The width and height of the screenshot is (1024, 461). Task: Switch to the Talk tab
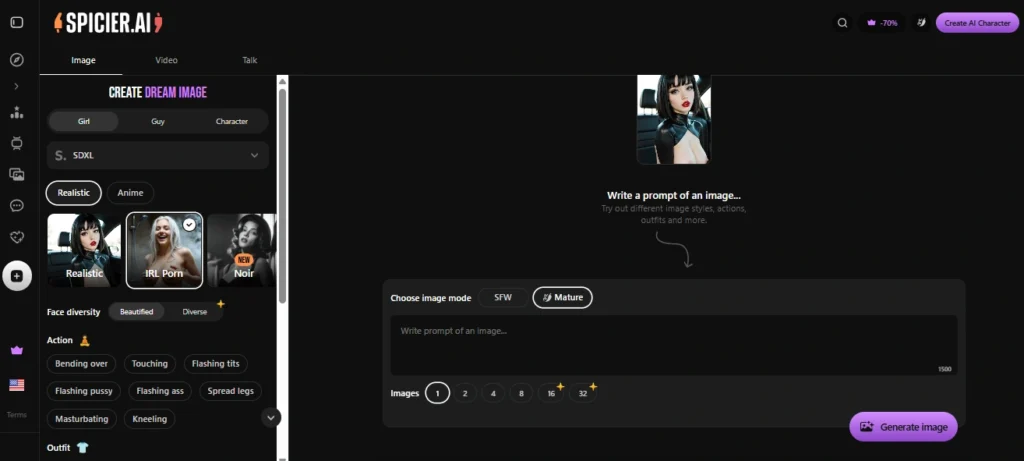tap(249, 60)
